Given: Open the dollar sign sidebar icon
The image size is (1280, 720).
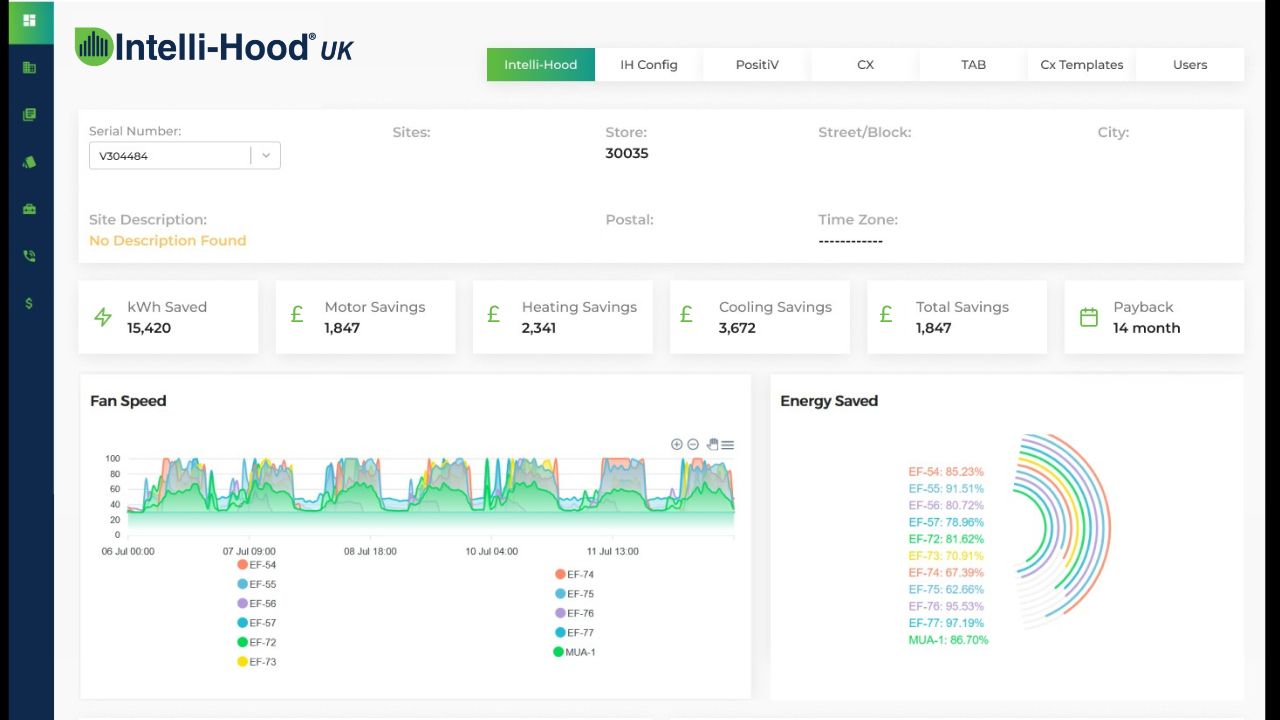Looking at the screenshot, I should click(x=29, y=303).
